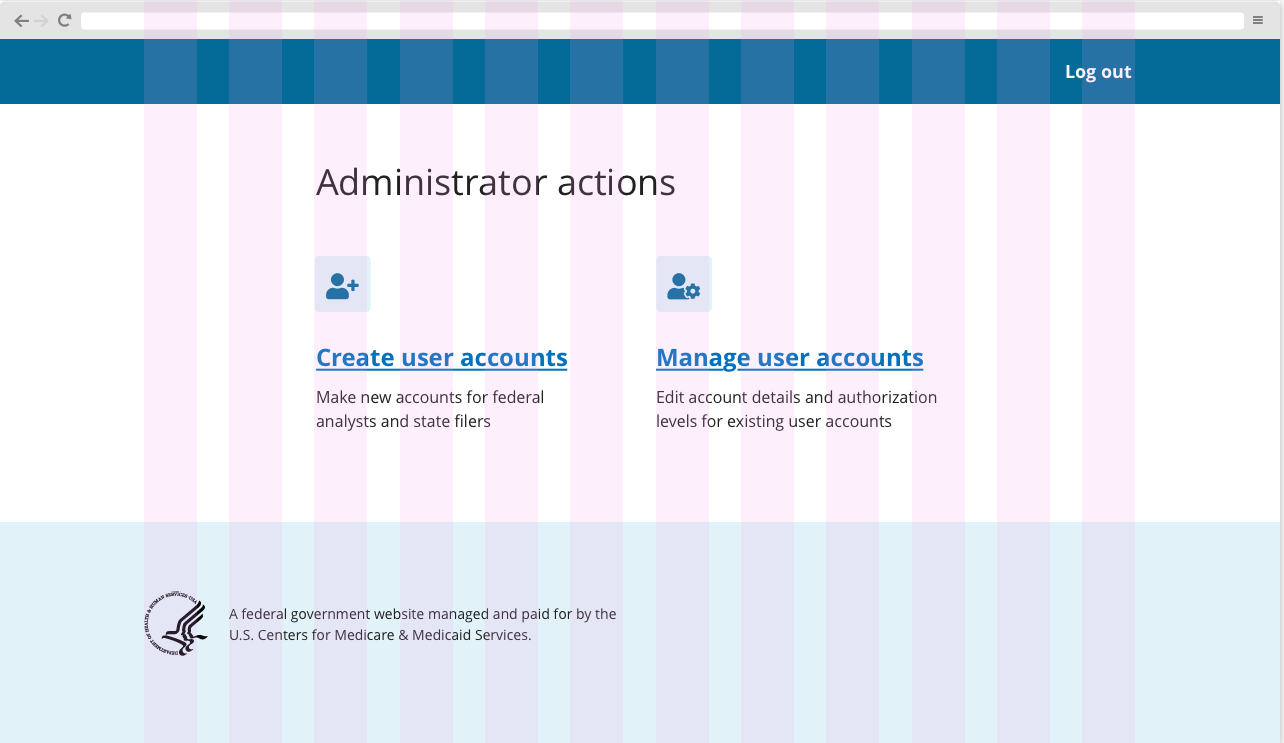
Task: Open the Create user accounts link
Action: pos(441,357)
